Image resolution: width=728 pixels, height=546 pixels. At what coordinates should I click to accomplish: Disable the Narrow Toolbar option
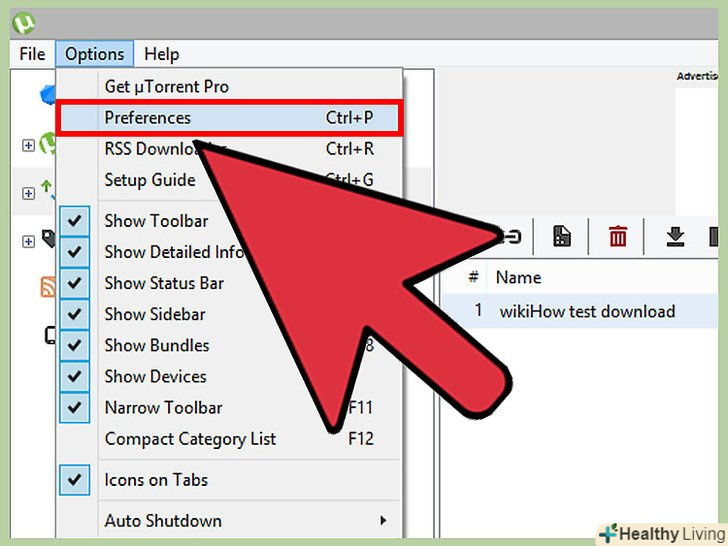74,408
